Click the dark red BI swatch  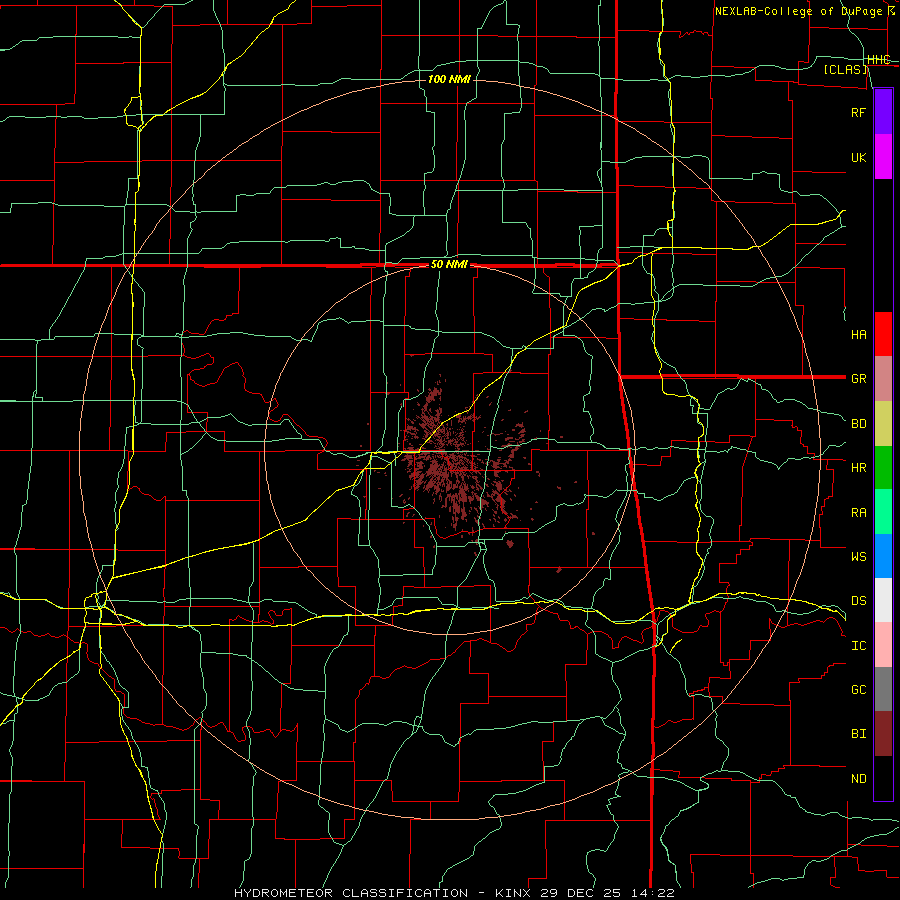883,734
